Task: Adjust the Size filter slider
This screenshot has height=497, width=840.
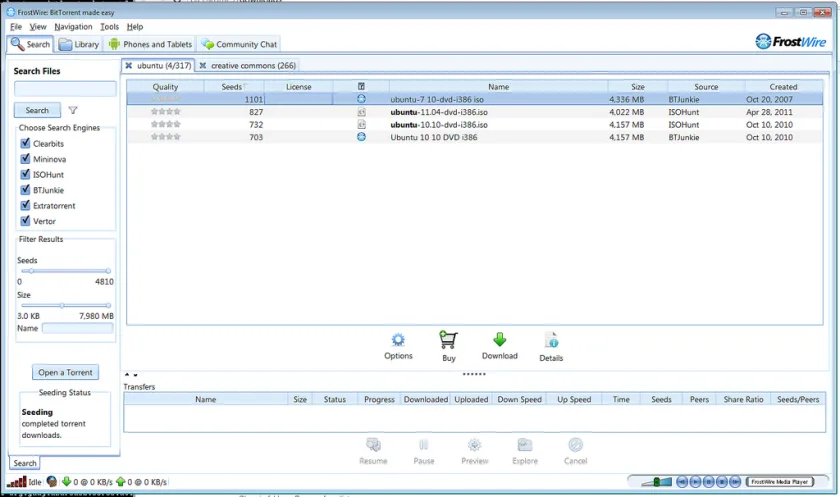Action: 65,305
